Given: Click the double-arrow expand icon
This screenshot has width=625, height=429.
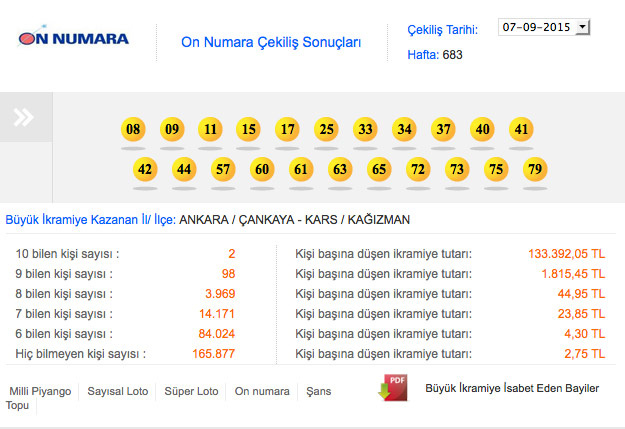Looking at the screenshot, I should [x=24, y=117].
